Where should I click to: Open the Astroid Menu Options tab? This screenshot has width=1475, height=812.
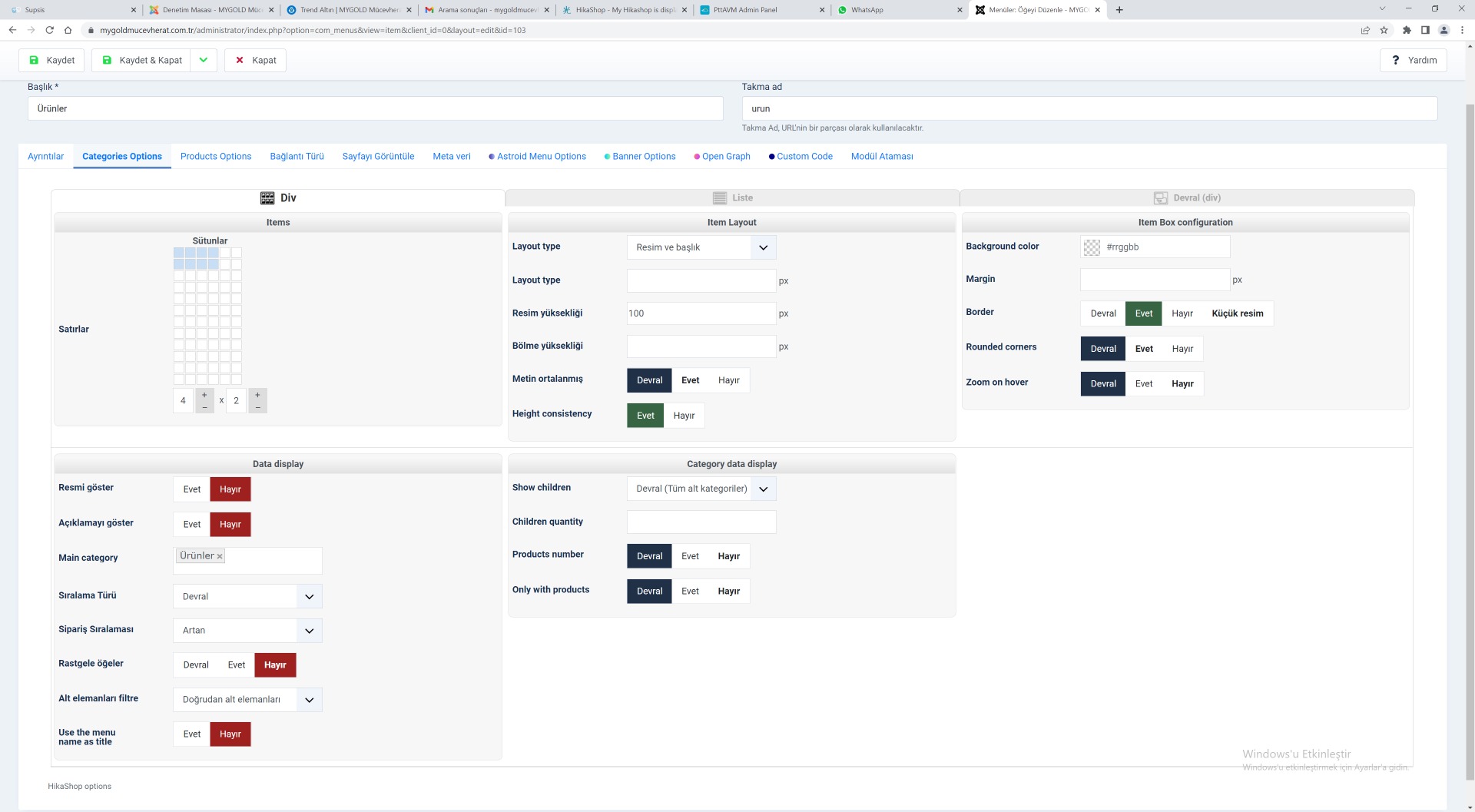click(x=541, y=156)
